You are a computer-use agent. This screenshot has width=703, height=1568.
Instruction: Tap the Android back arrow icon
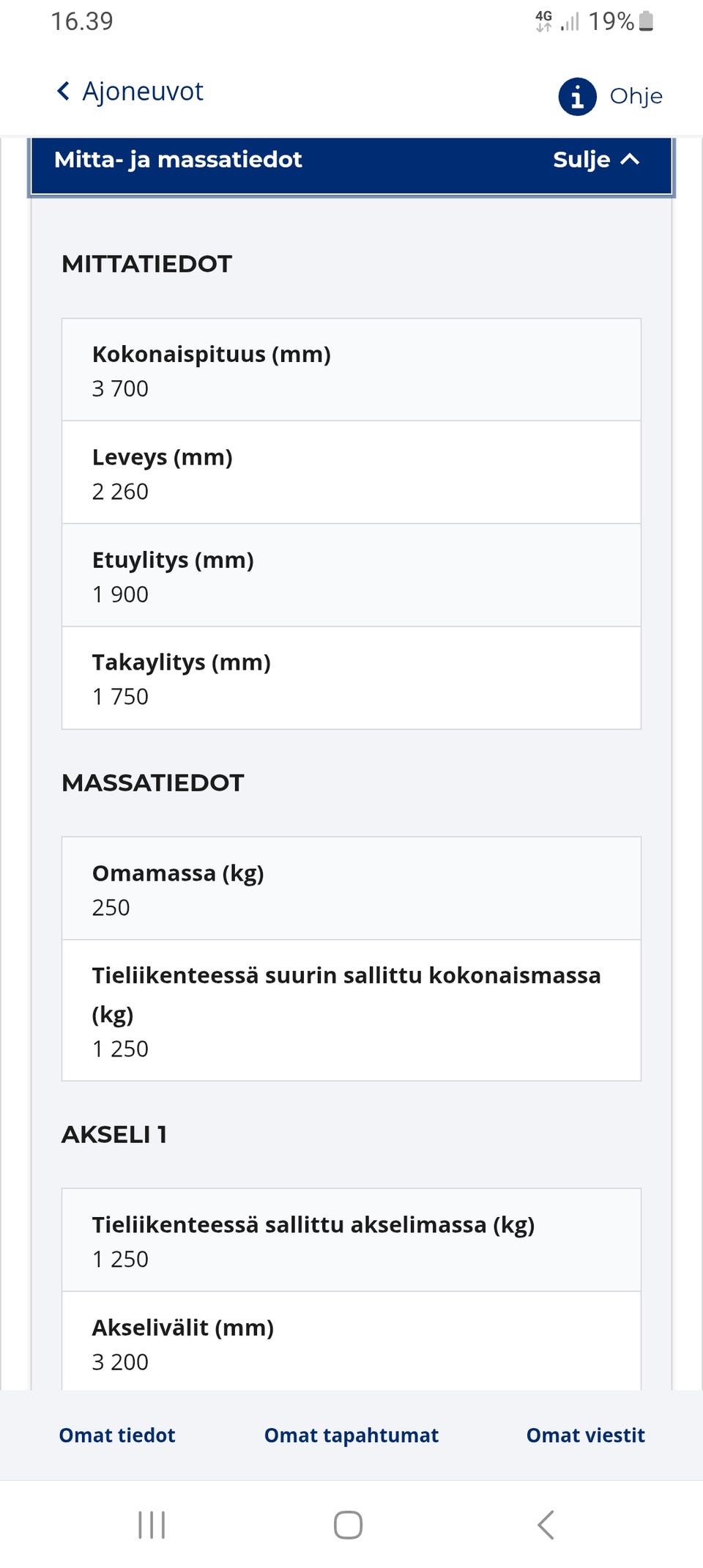tap(546, 1525)
